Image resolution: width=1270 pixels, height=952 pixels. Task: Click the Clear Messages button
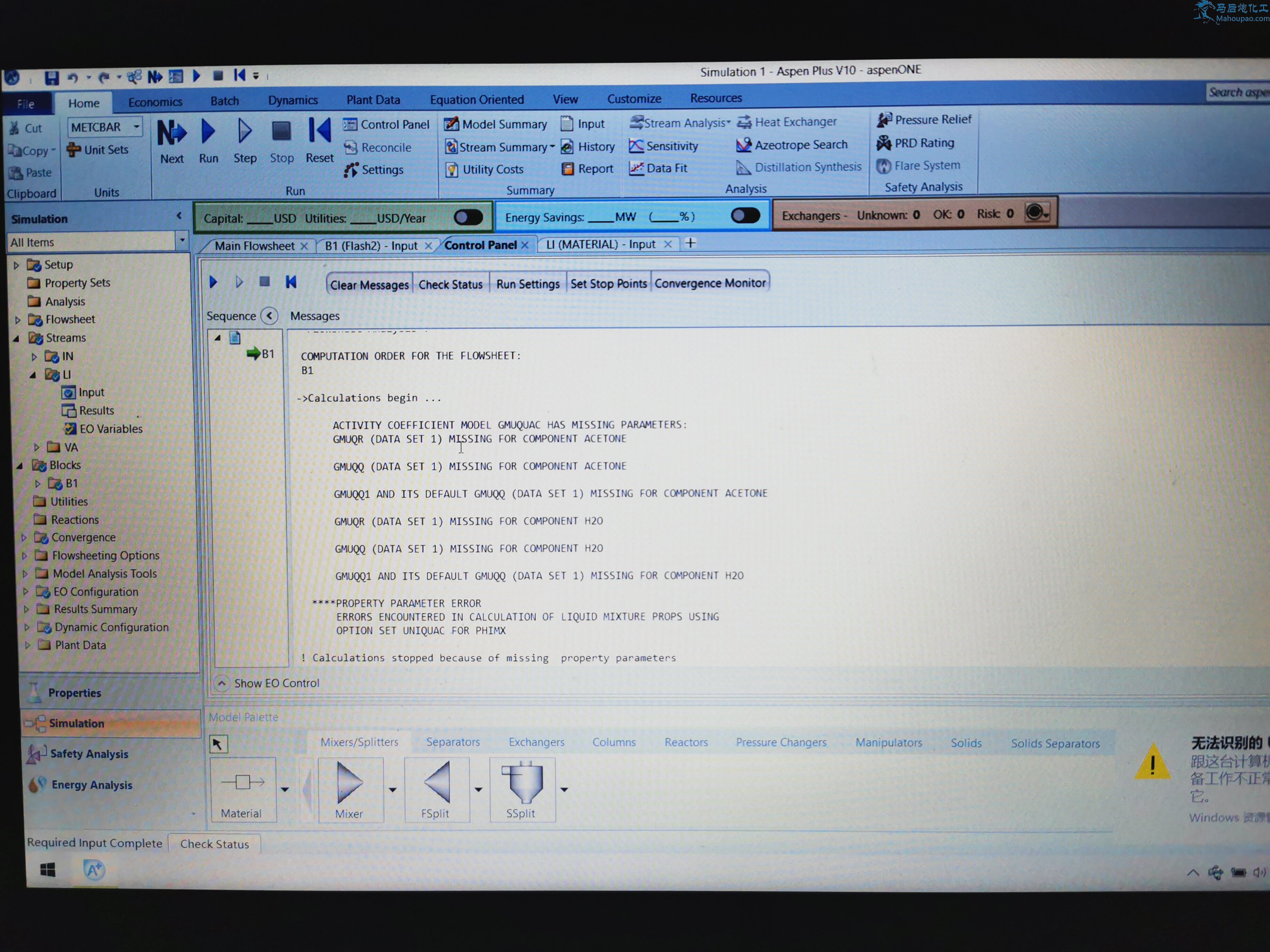tap(369, 285)
